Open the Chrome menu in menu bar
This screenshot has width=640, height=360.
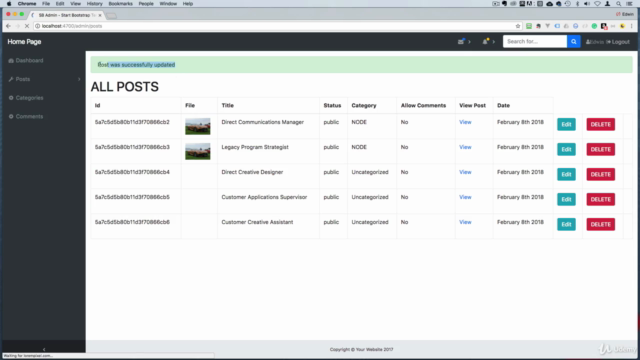27,4
